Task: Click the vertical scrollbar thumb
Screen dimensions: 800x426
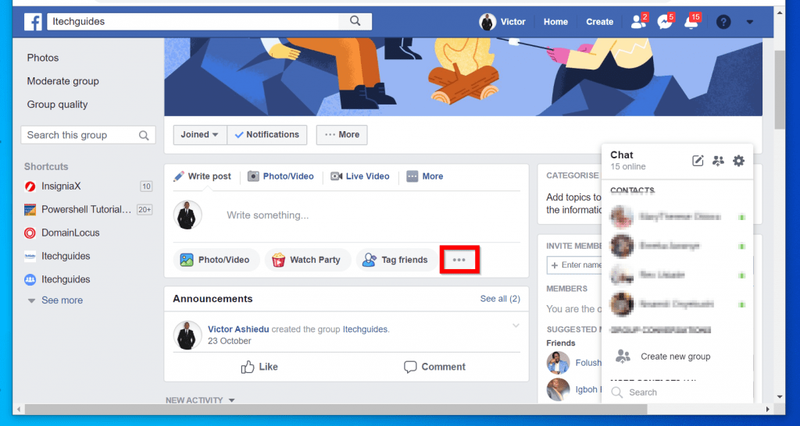Action: pyautogui.click(x=779, y=89)
